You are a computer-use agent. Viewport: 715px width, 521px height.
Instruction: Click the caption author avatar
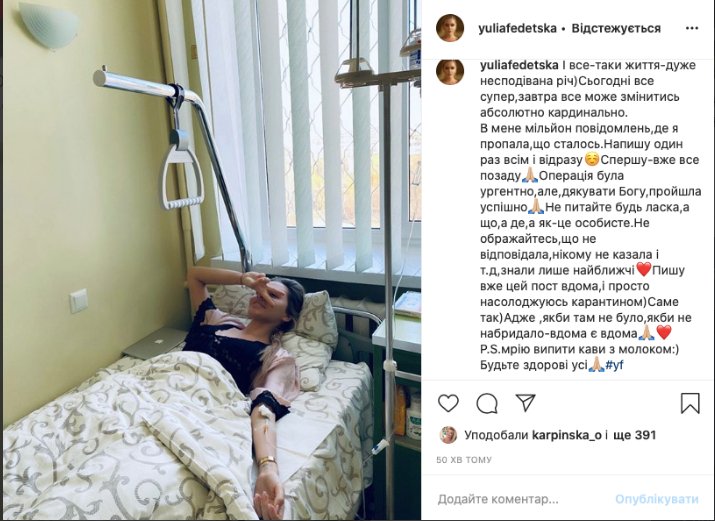pyautogui.click(x=450, y=72)
